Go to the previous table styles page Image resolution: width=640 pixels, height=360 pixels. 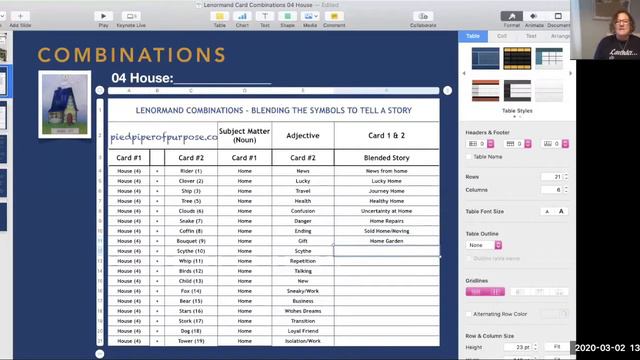464,73
